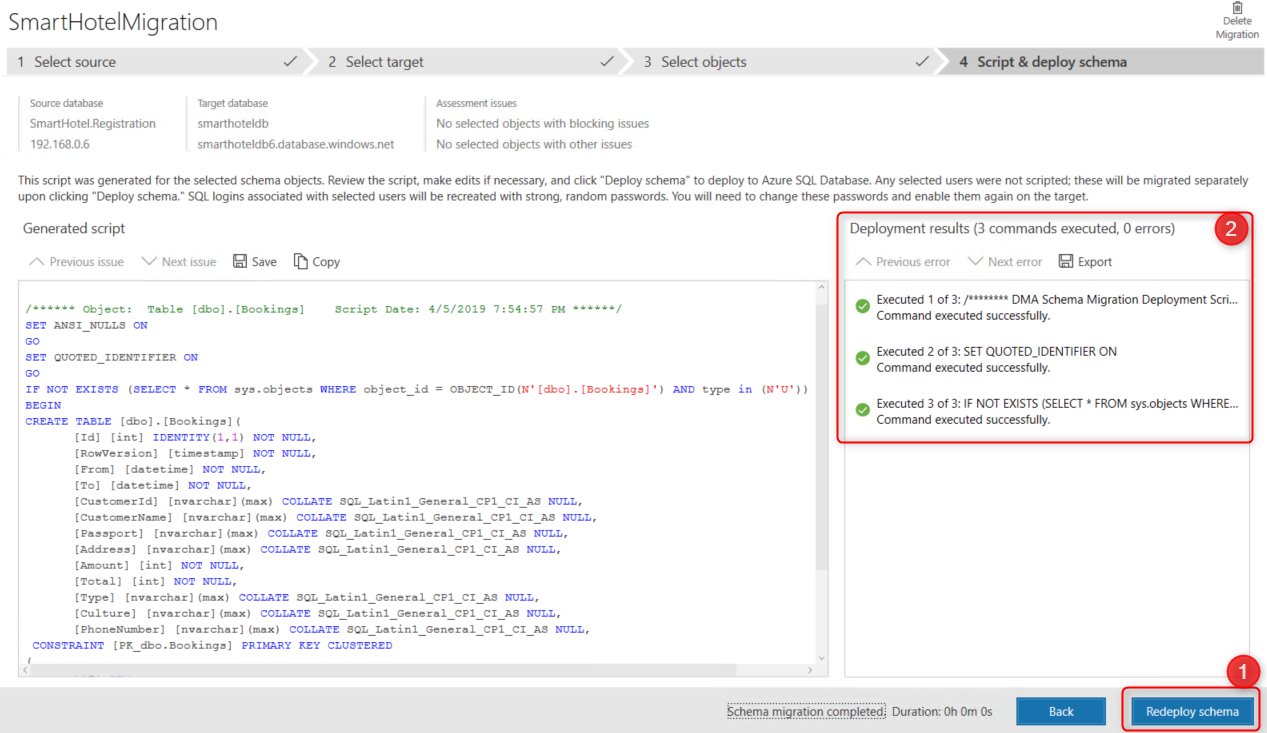Screen dimensions: 1267x733
Task: Click the CONSTRAINT [PK_dbo.Bookings] line
Action: 212,645
